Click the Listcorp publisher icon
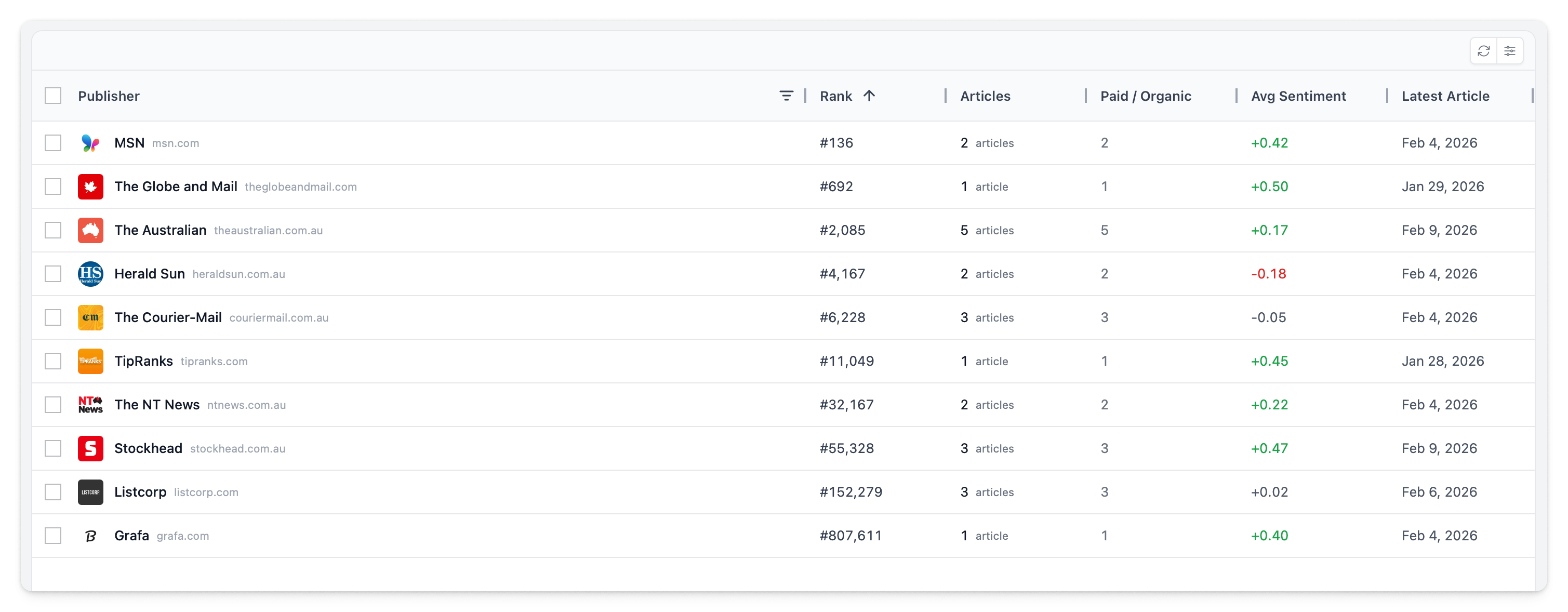 (90, 492)
